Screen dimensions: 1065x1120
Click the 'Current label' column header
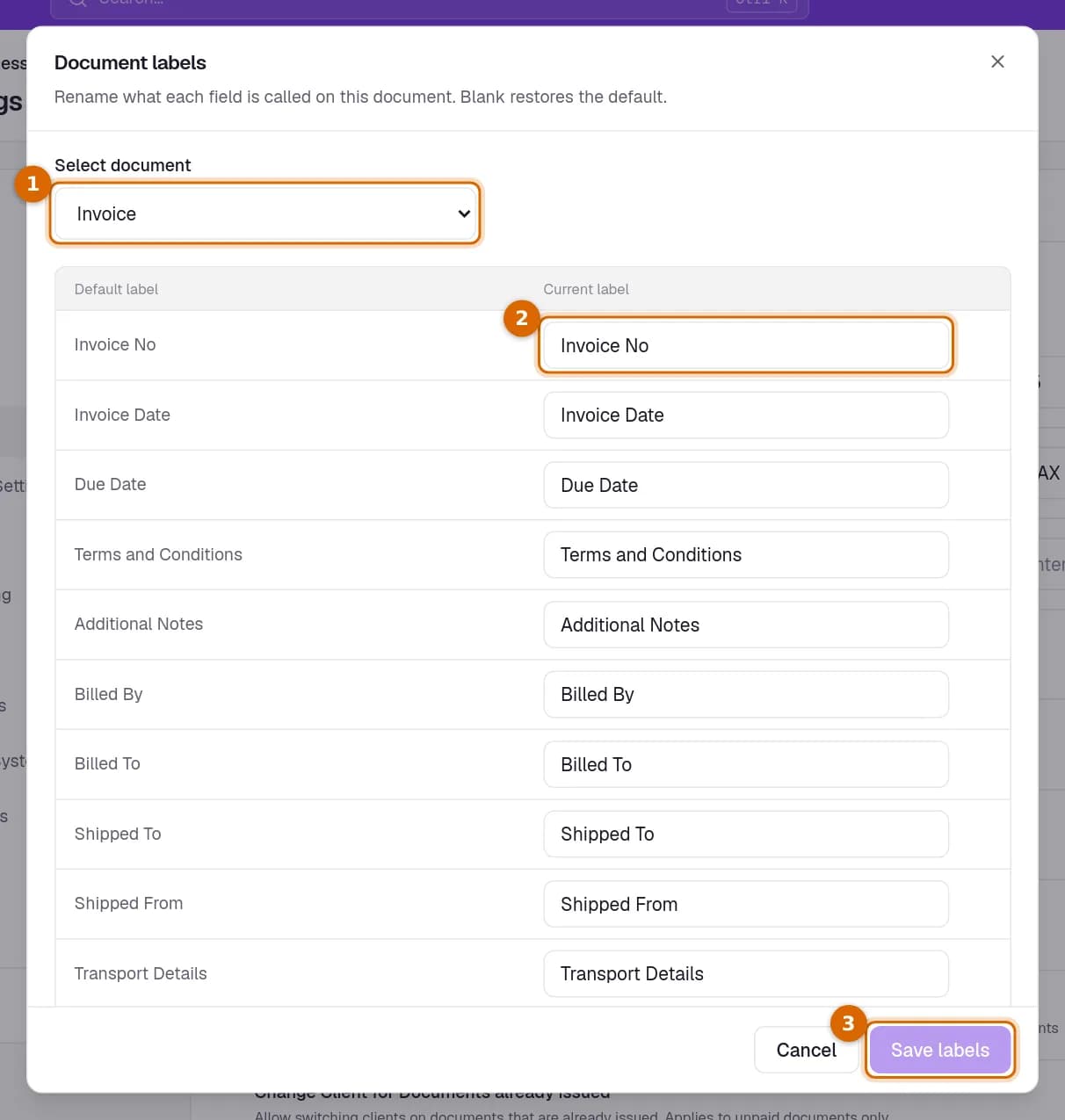click(x=586, y=289)
